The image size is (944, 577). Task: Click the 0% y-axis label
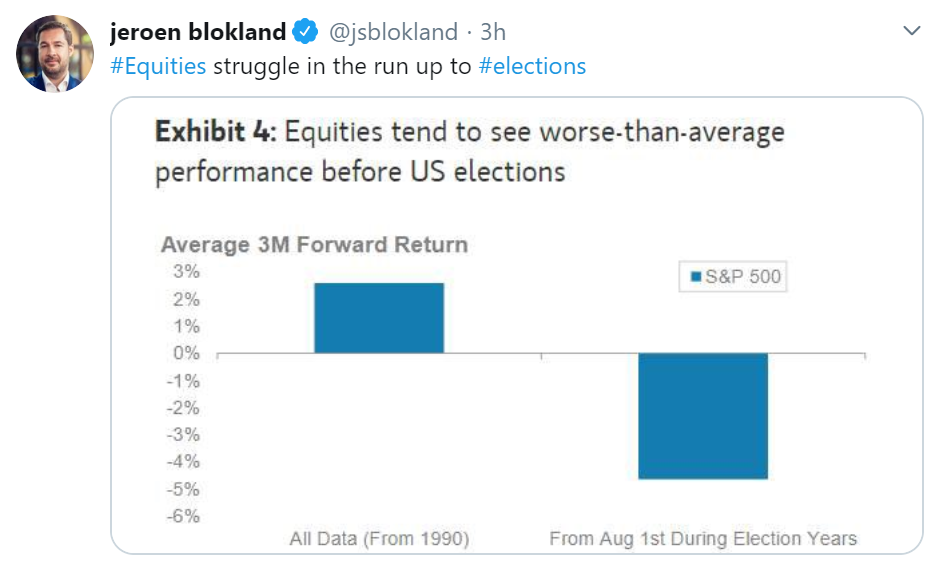pyautogui.click(x=189, y=353)
